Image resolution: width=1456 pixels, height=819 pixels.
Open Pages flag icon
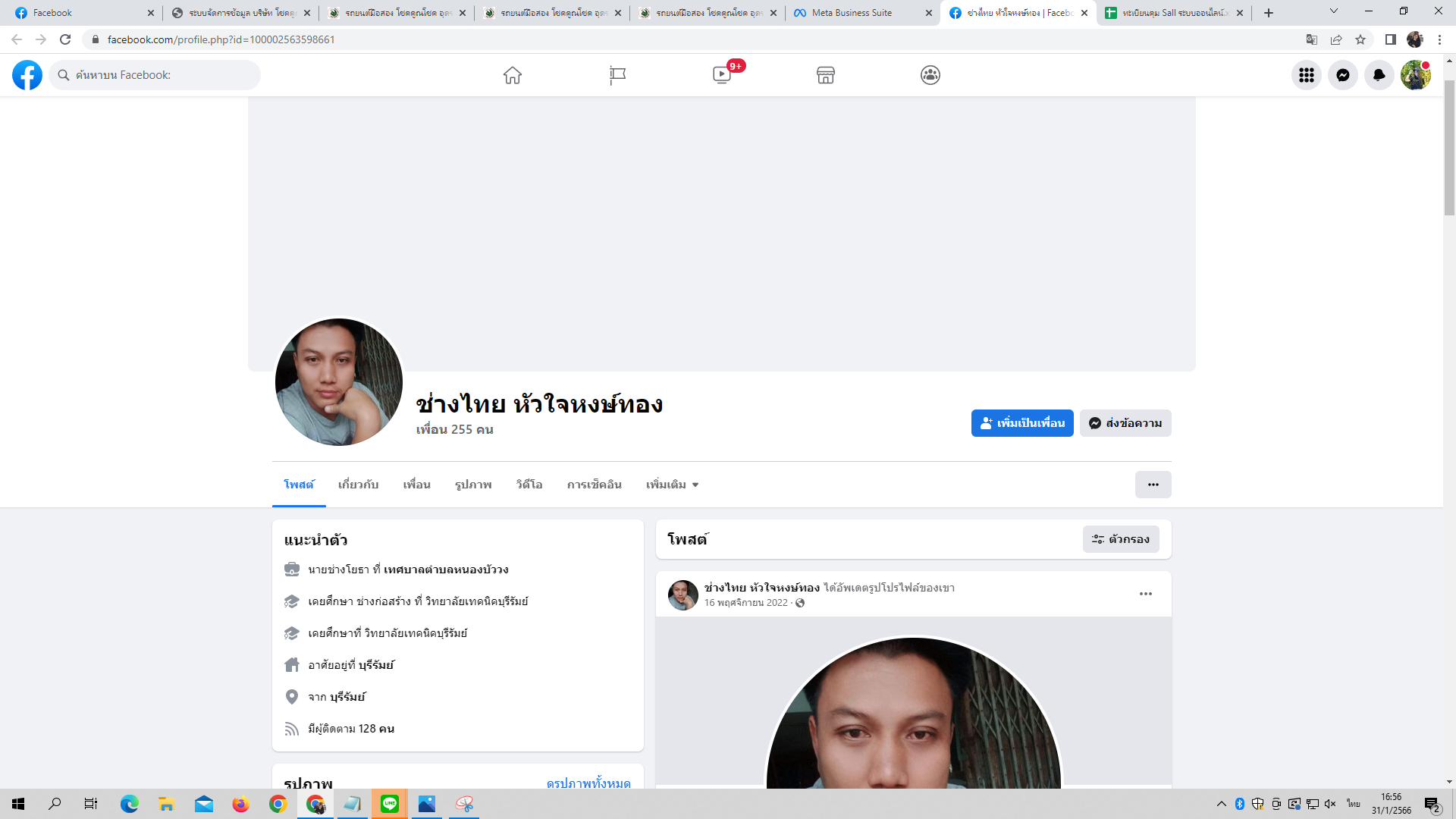(x=617, y=75)
